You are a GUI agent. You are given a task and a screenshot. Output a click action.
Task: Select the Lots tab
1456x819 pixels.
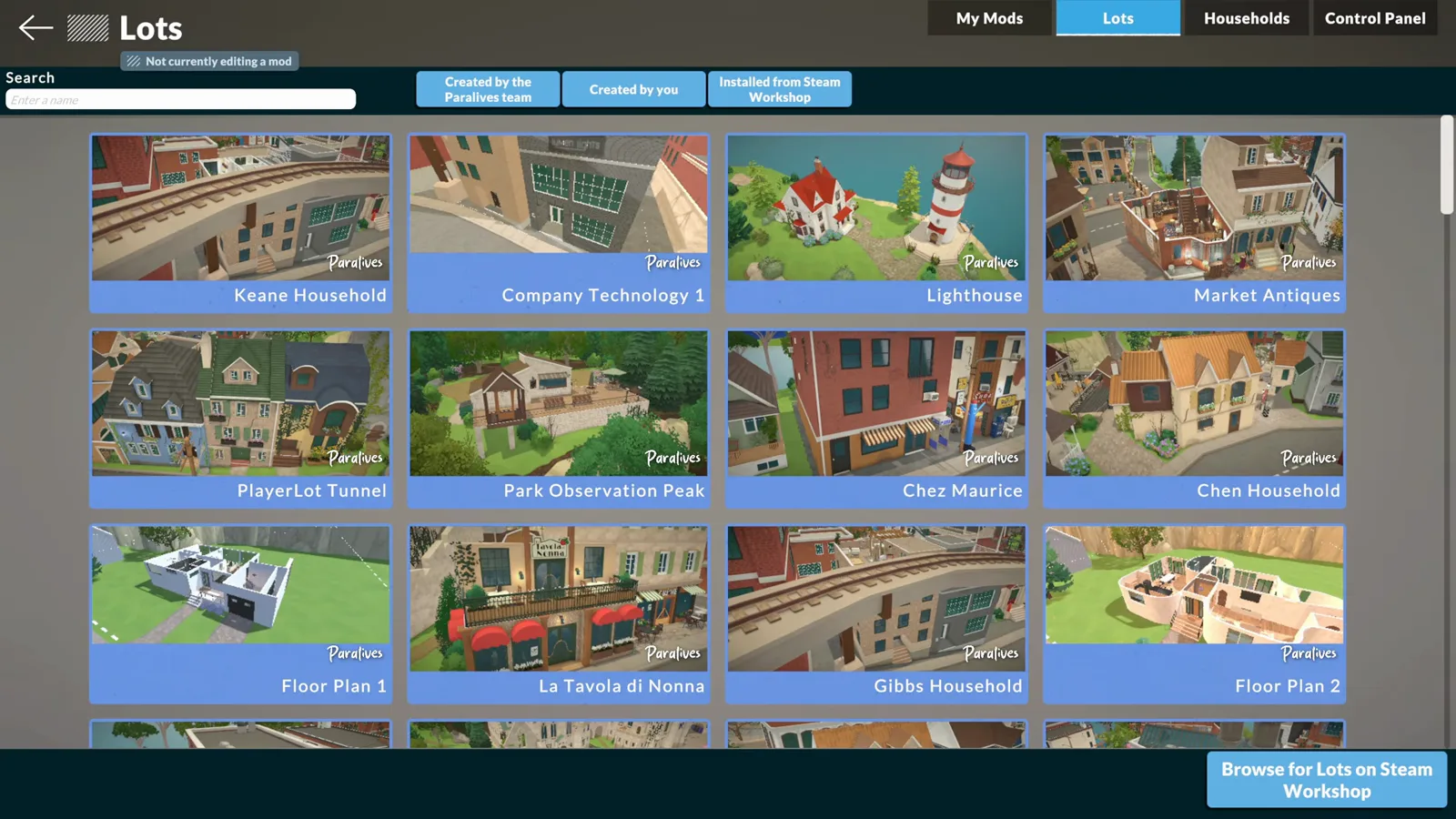[x=1117, y=18]
